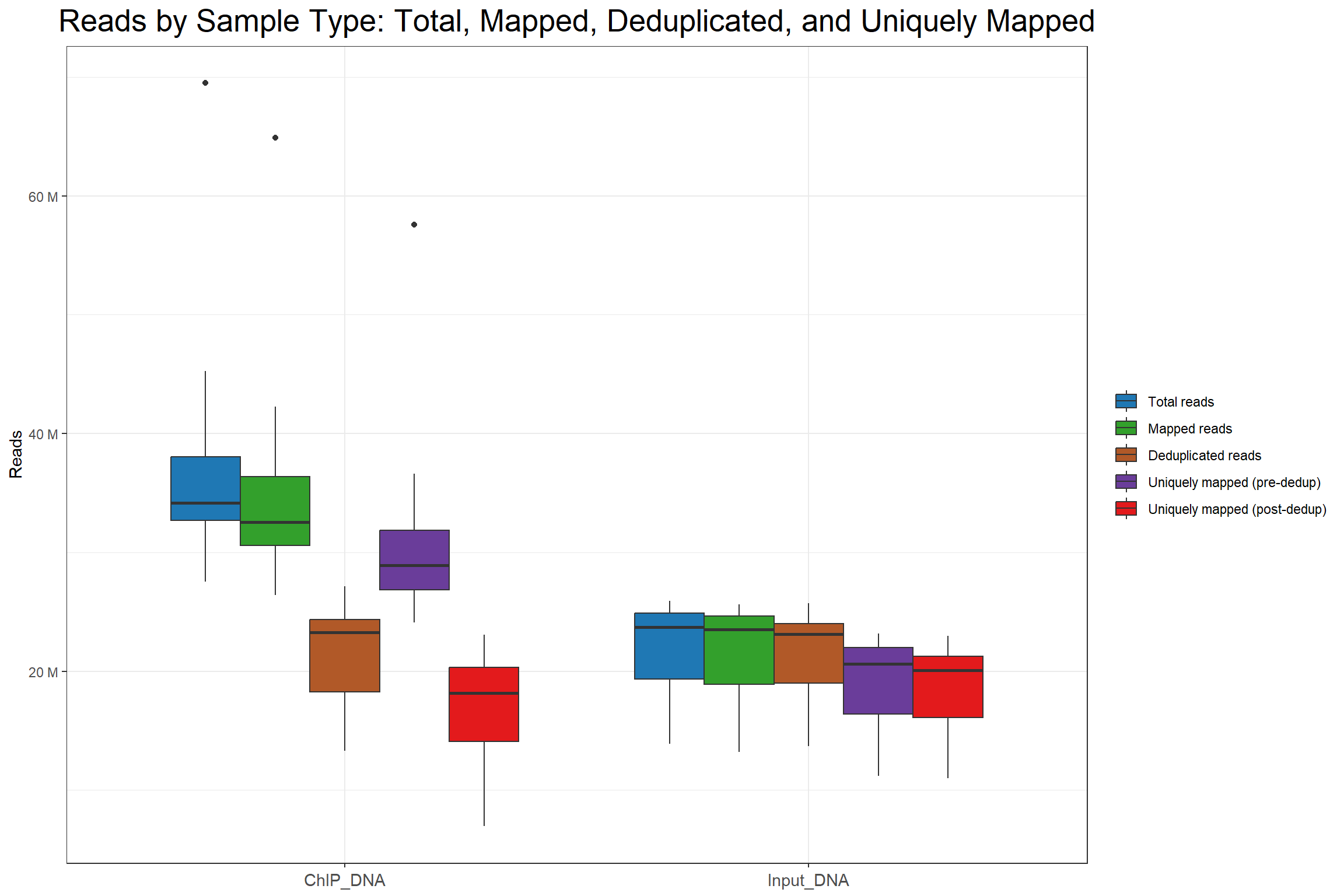Image resolution: width=1344 pixels, height=896 pixels.
Task: Click the 60 M y-axis tick label
Action: pyautogui.click(x=43, y=197)
